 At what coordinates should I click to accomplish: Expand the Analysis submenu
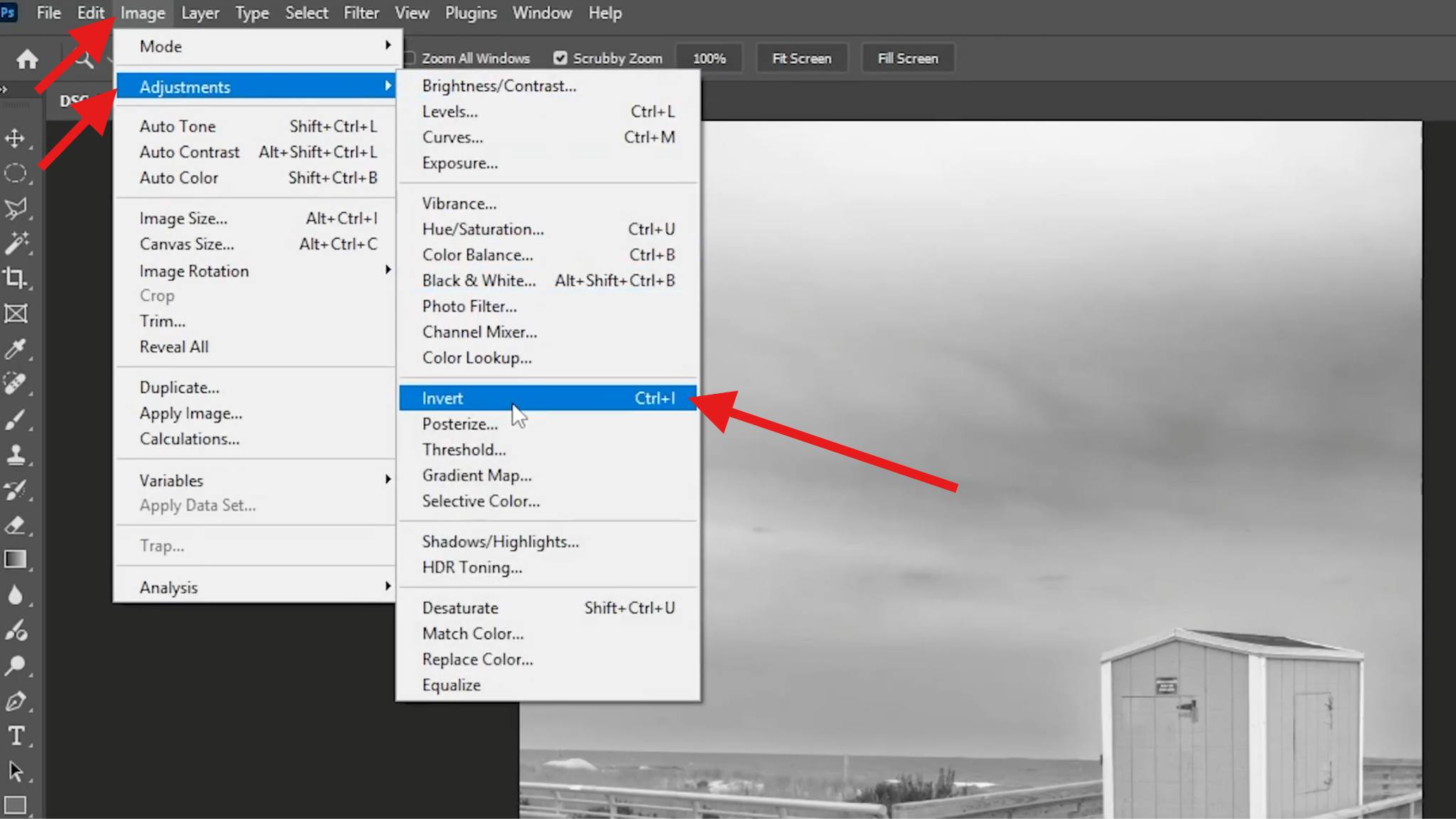click(x=256, y=587)
